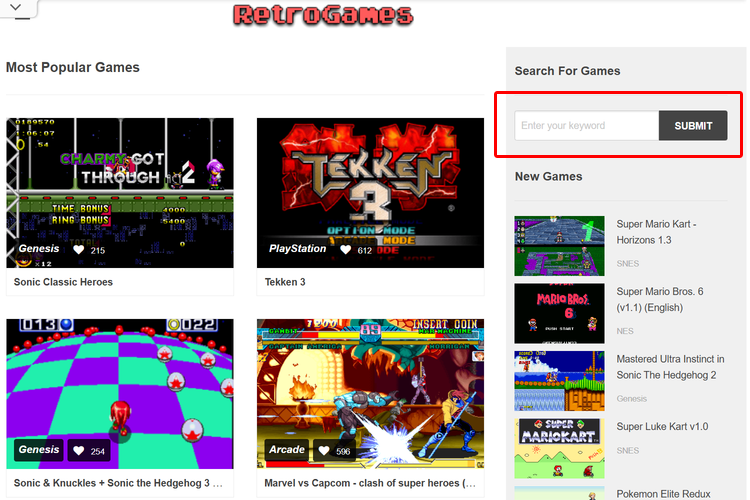Open Super Mario Kart Horizons thumbnail
Screen dimensions: 750x500
click(559, 246)
